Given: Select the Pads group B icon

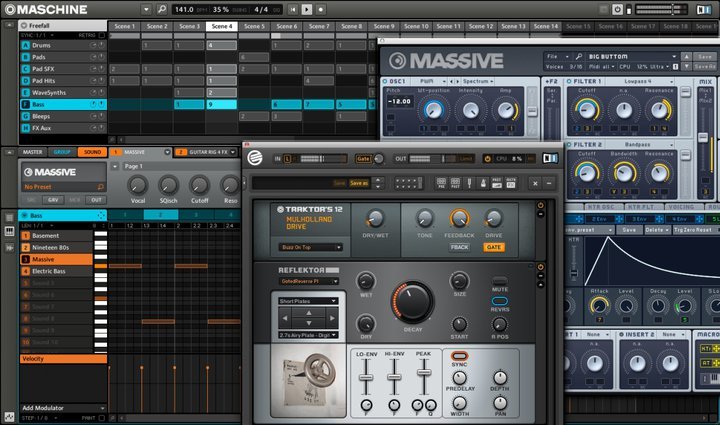Looking at the screenshot, I should click(26, 57).
